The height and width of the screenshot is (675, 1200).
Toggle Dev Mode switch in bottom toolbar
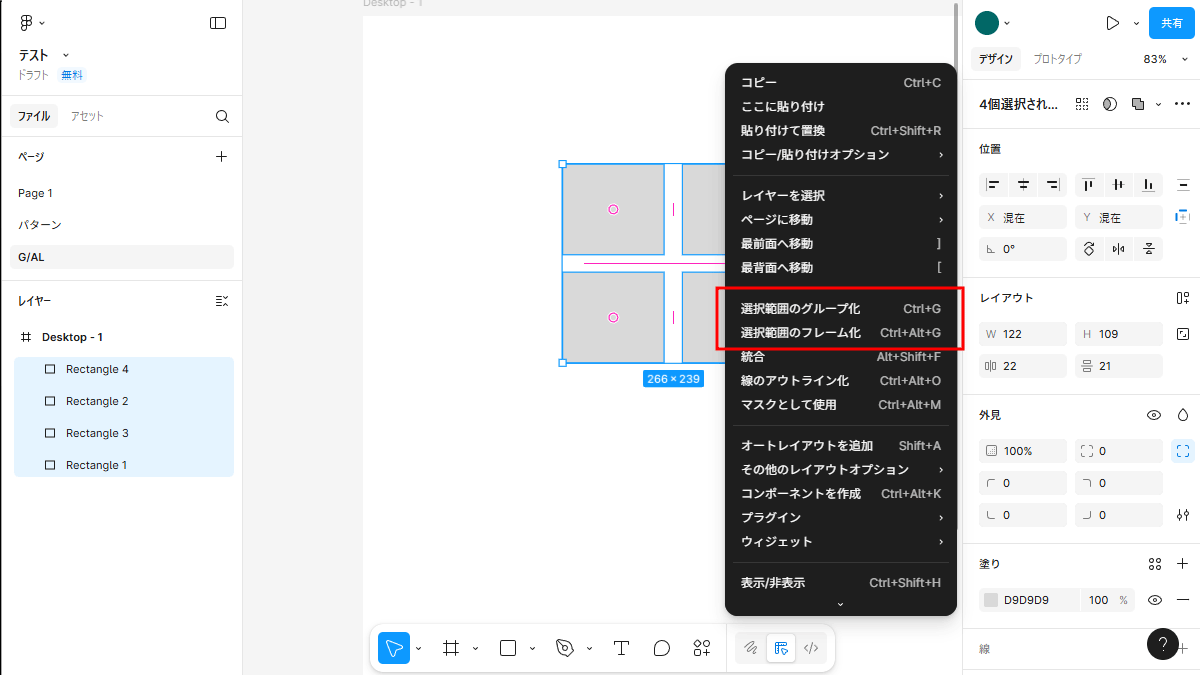811,648
